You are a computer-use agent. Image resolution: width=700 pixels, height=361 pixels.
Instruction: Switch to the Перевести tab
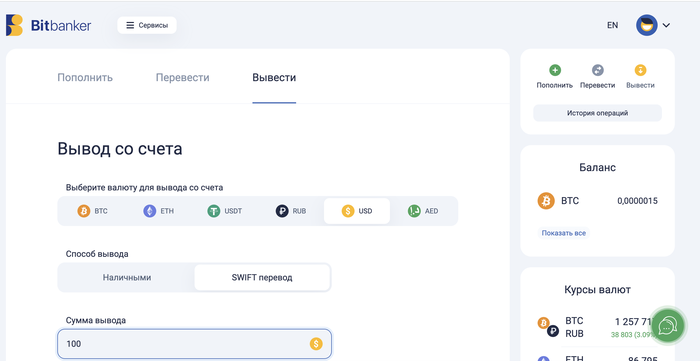point(183,78)
